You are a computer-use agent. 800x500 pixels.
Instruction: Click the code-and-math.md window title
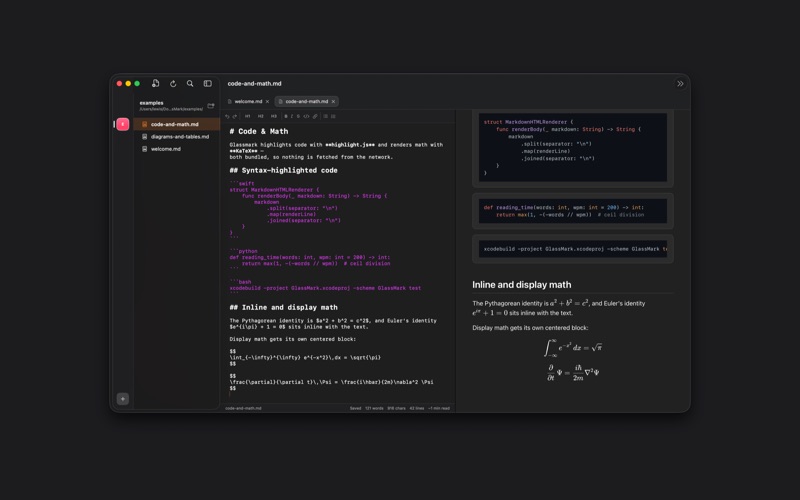pos(255,84)
